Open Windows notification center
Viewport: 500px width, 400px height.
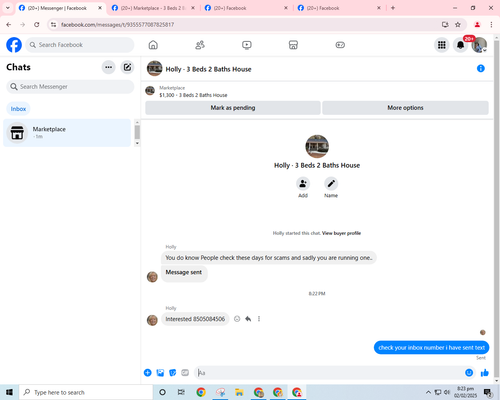click(x=488, y=393)
